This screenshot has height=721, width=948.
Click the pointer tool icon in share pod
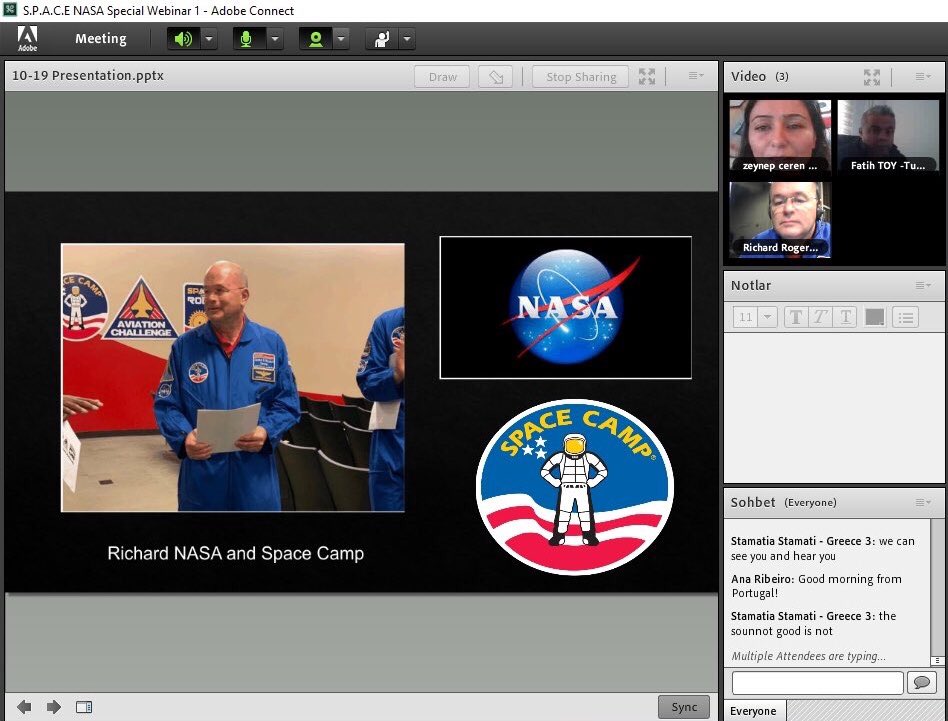click(496, 77)
